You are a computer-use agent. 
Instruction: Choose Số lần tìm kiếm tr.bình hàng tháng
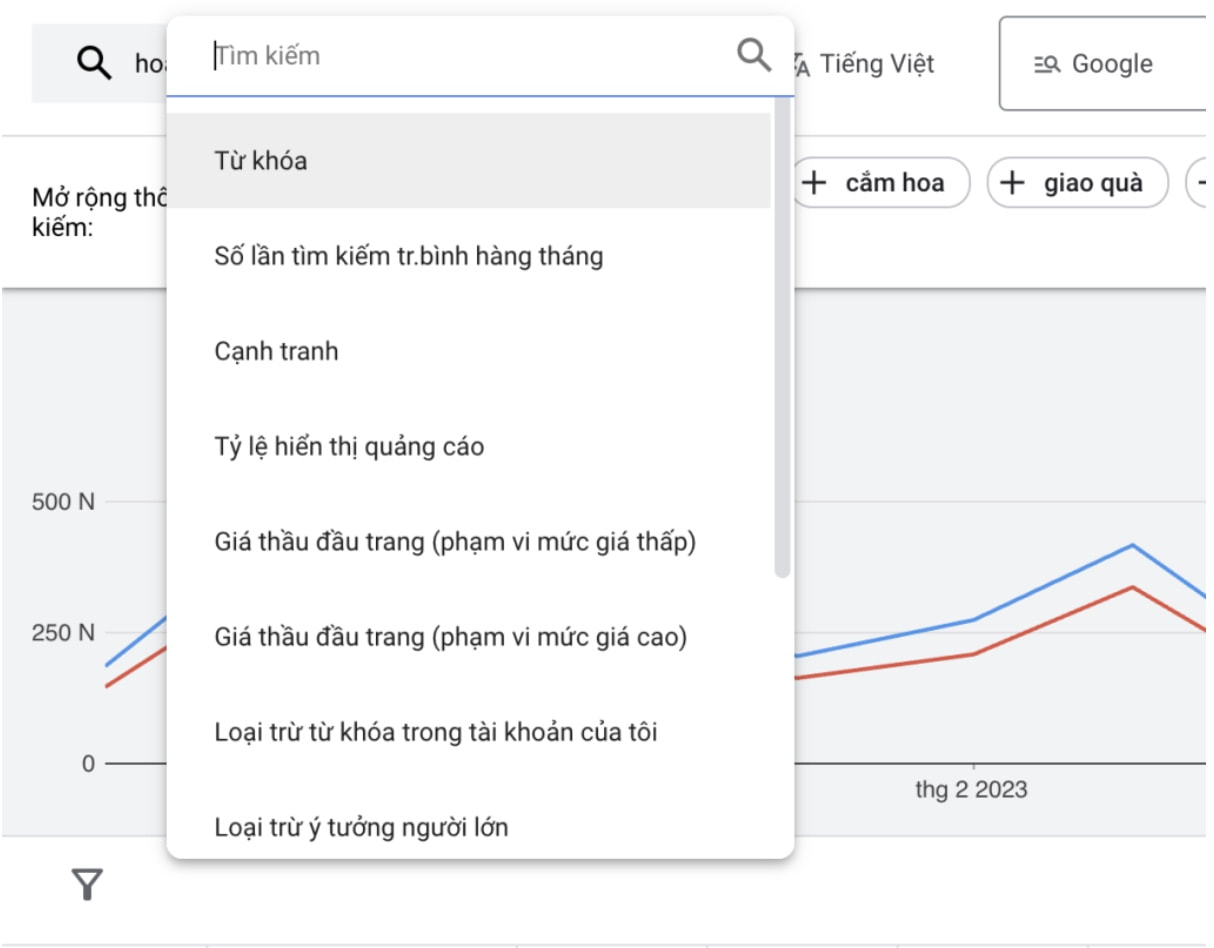tap(468, 257)
